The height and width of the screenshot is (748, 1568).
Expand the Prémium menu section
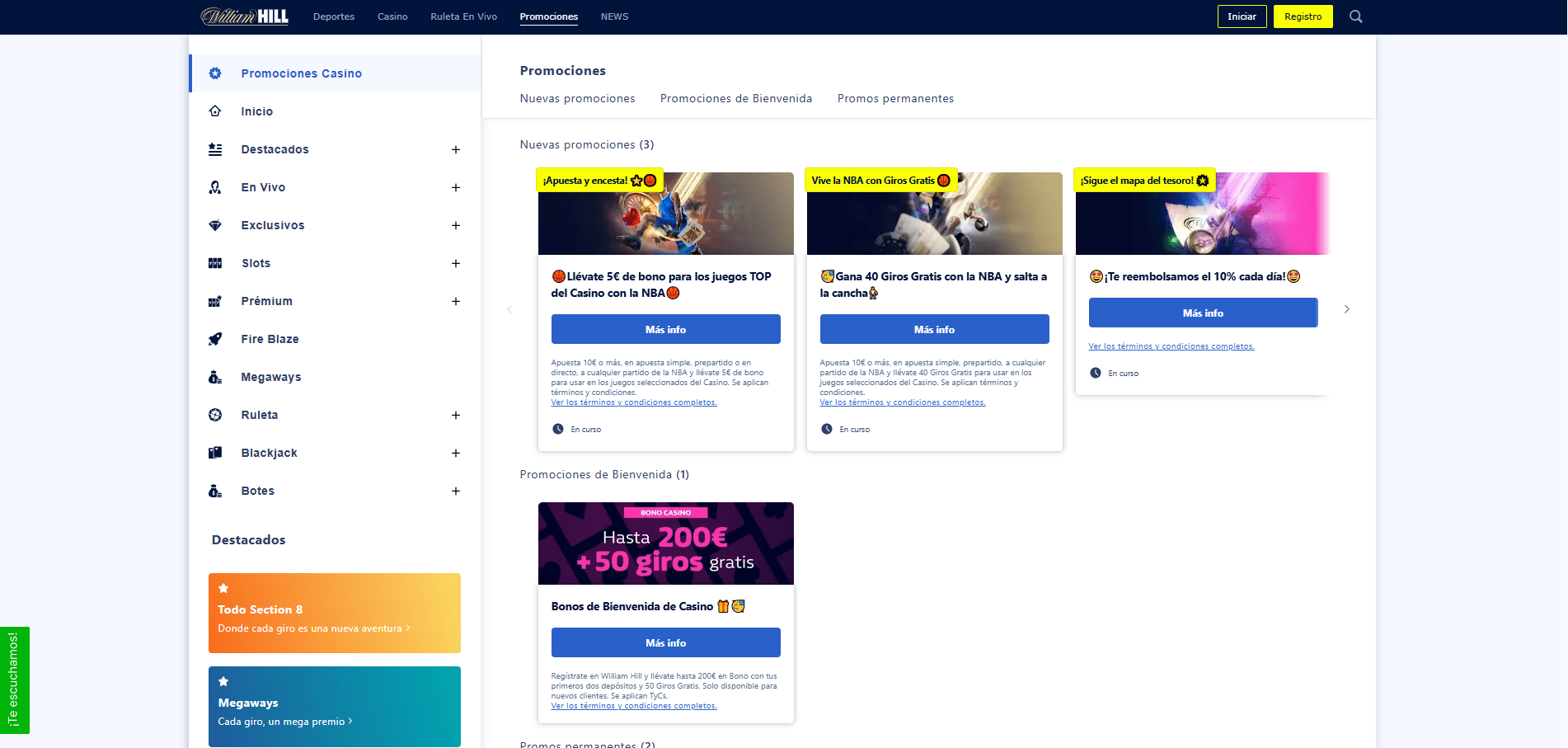(456, 301)
